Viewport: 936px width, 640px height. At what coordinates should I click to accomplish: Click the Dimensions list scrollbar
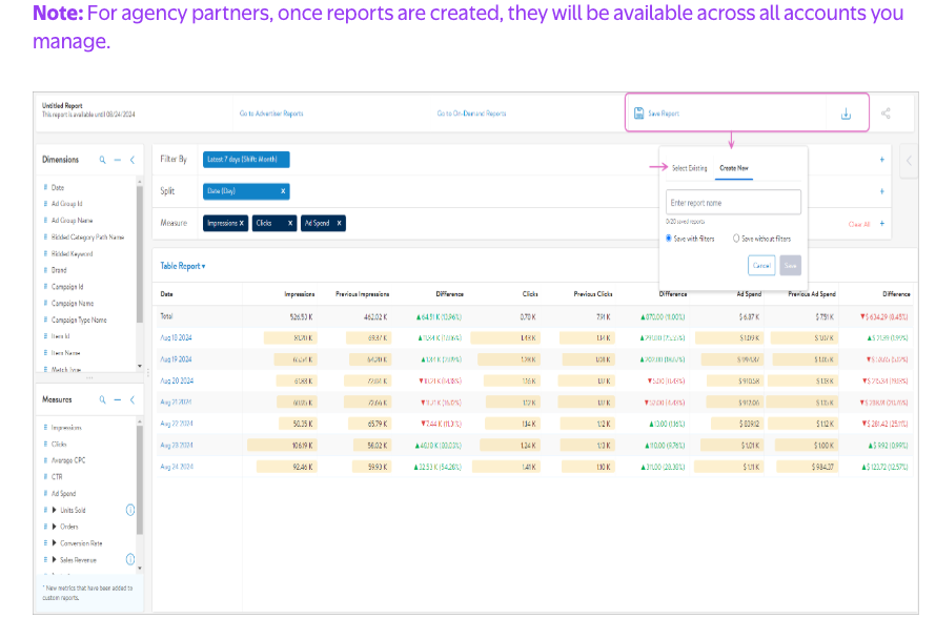[x=139, y=270]
